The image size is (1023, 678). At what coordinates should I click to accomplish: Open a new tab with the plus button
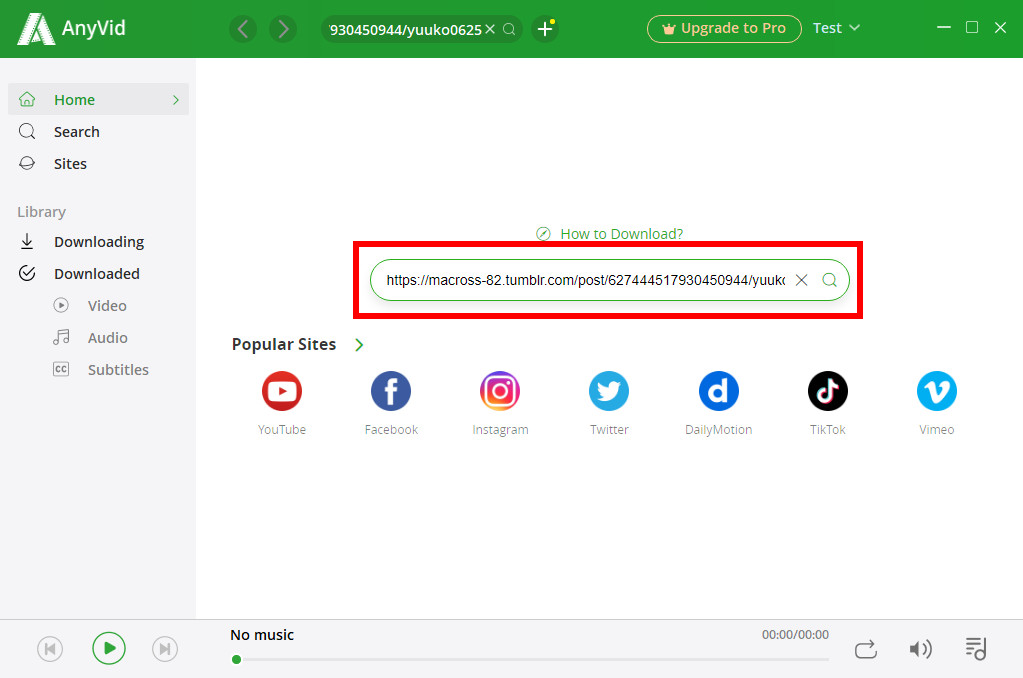[x=545, y=29]
